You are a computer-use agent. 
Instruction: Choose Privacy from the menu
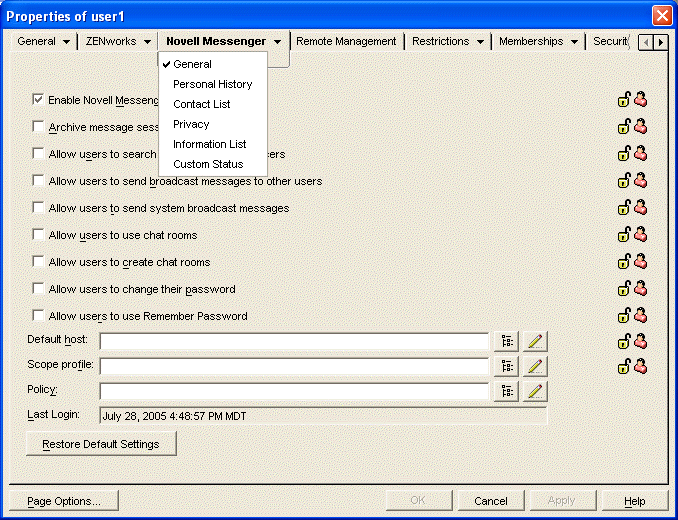(x=213, y=124)
